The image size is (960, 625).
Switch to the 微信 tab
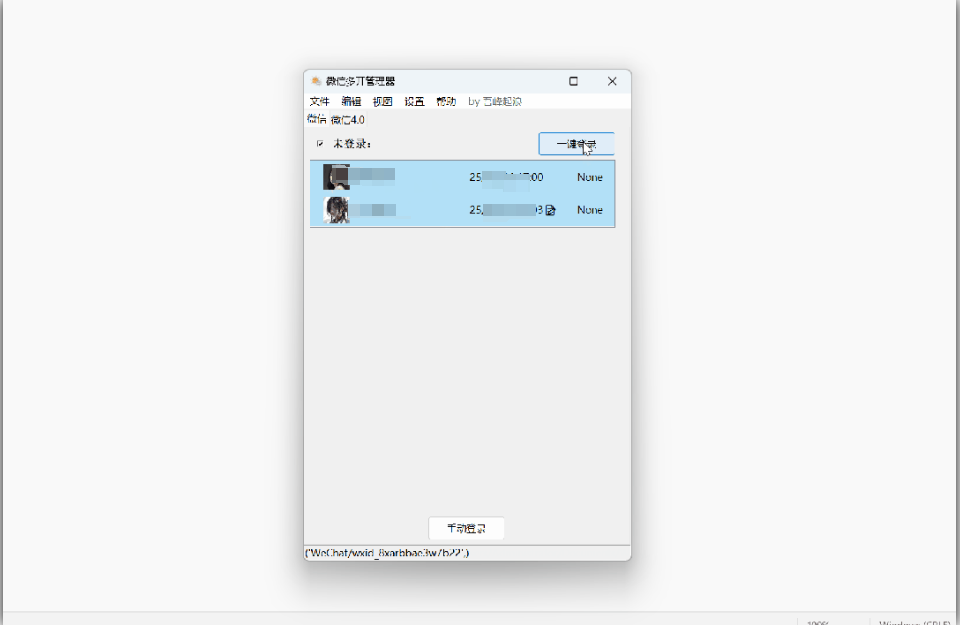pyautogui.click(x=317, y=119)
